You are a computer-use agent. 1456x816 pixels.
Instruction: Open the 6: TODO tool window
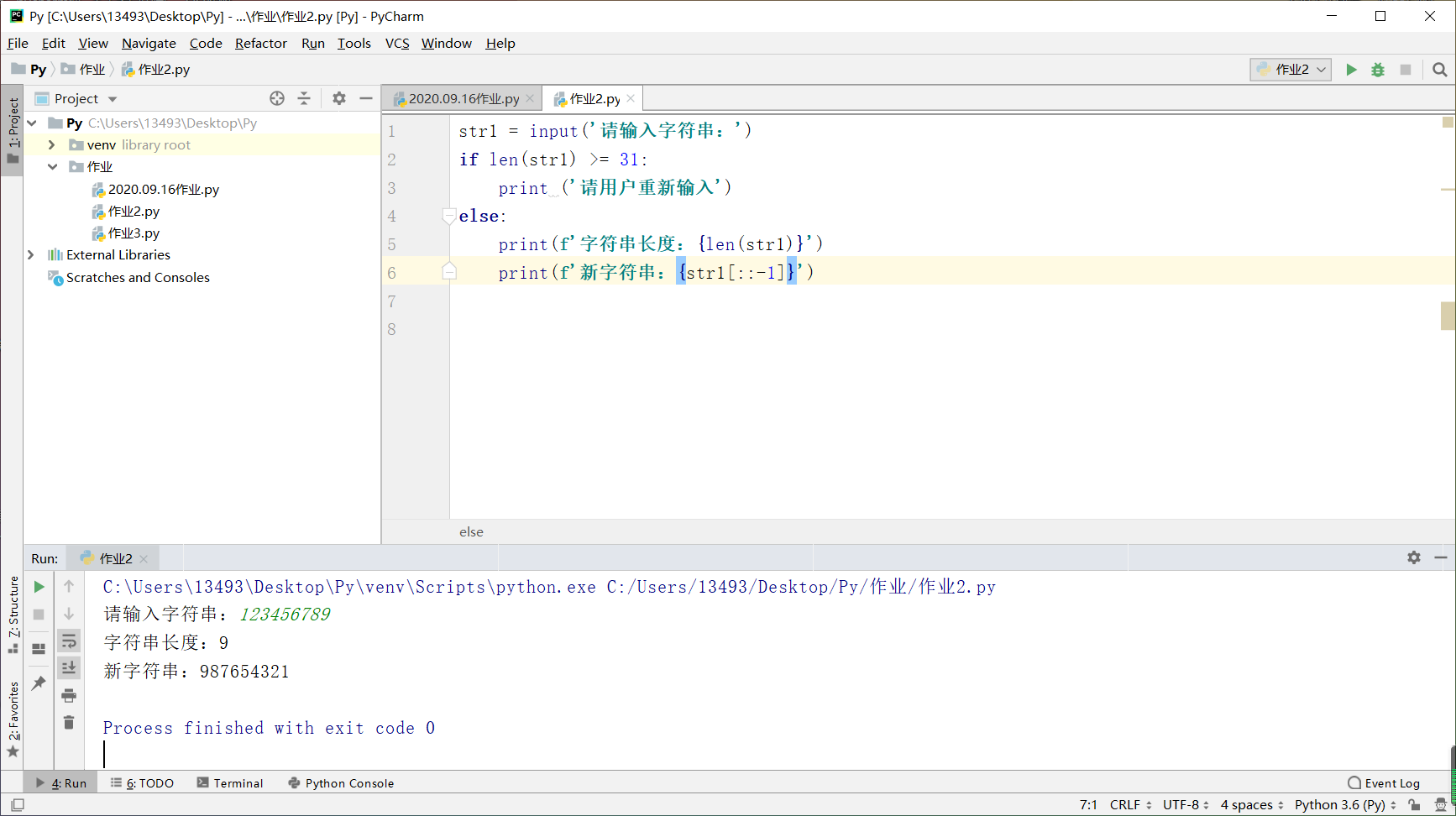point(142,782)
